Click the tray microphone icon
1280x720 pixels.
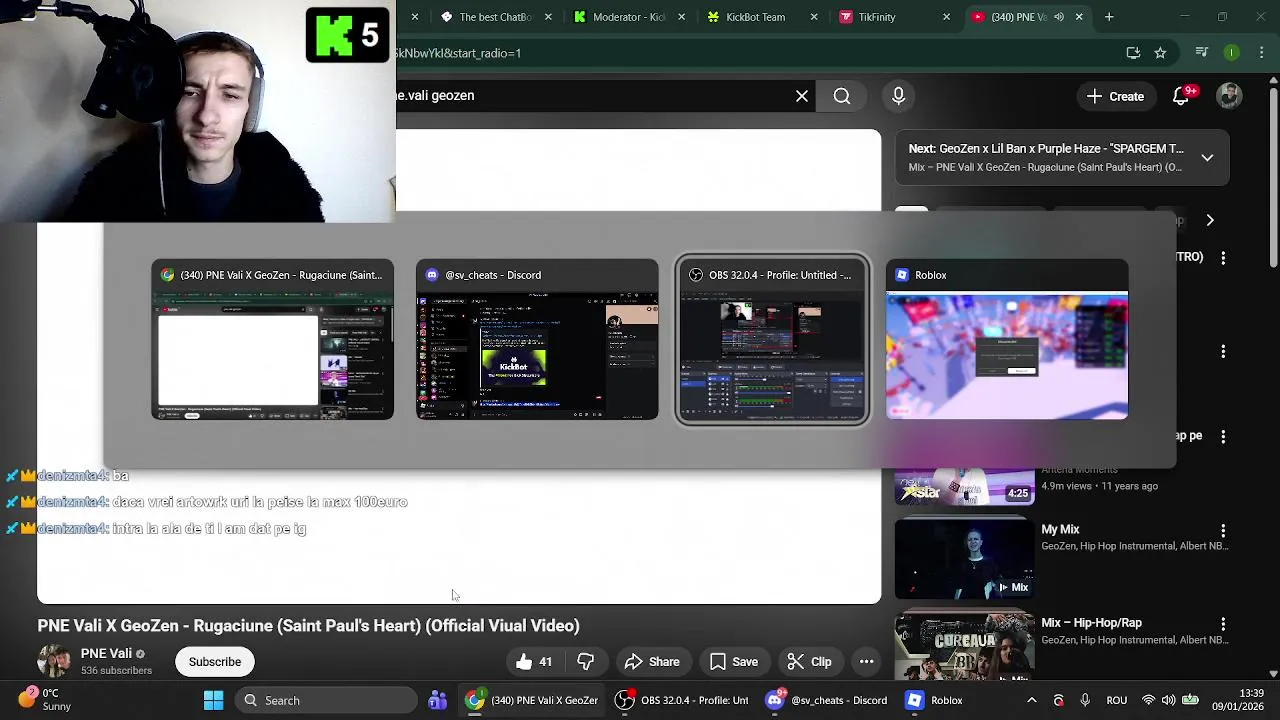[x=1085, y=700]
